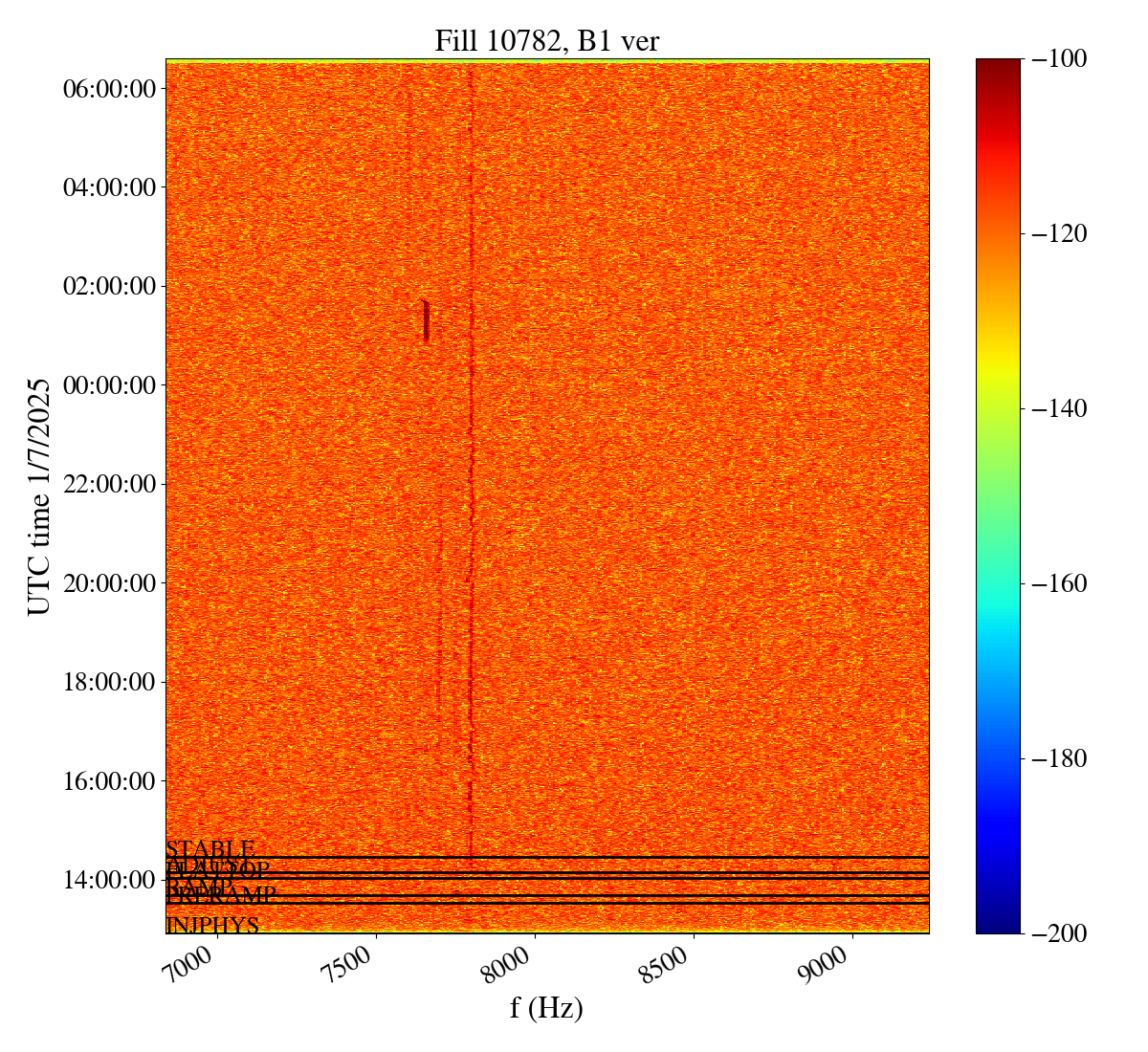Click the 06:00:00 time tick label
The image size is (1148, 1052).
109,89
